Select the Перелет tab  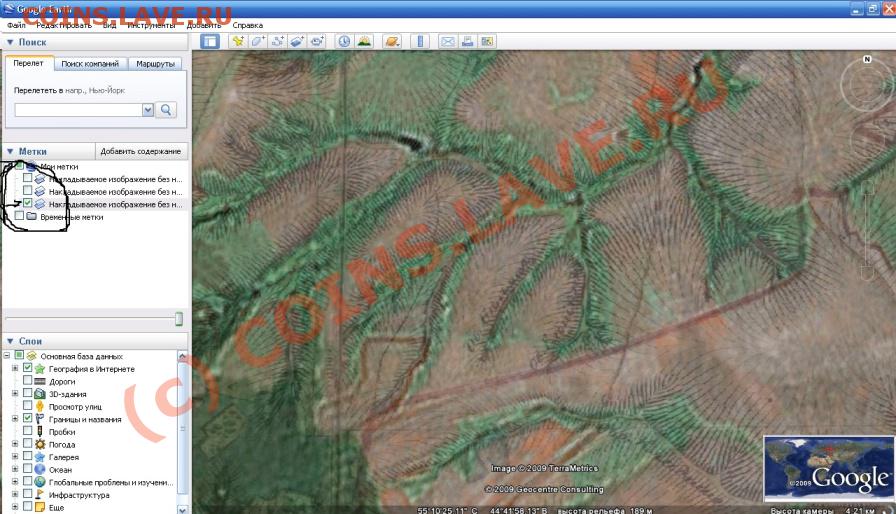point(29,63)
